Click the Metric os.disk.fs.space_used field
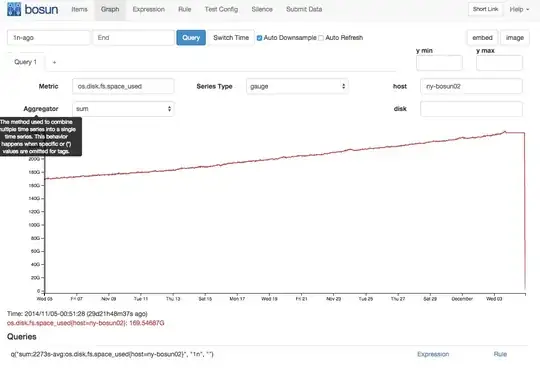The image size is (540, 372). [123, 86]
